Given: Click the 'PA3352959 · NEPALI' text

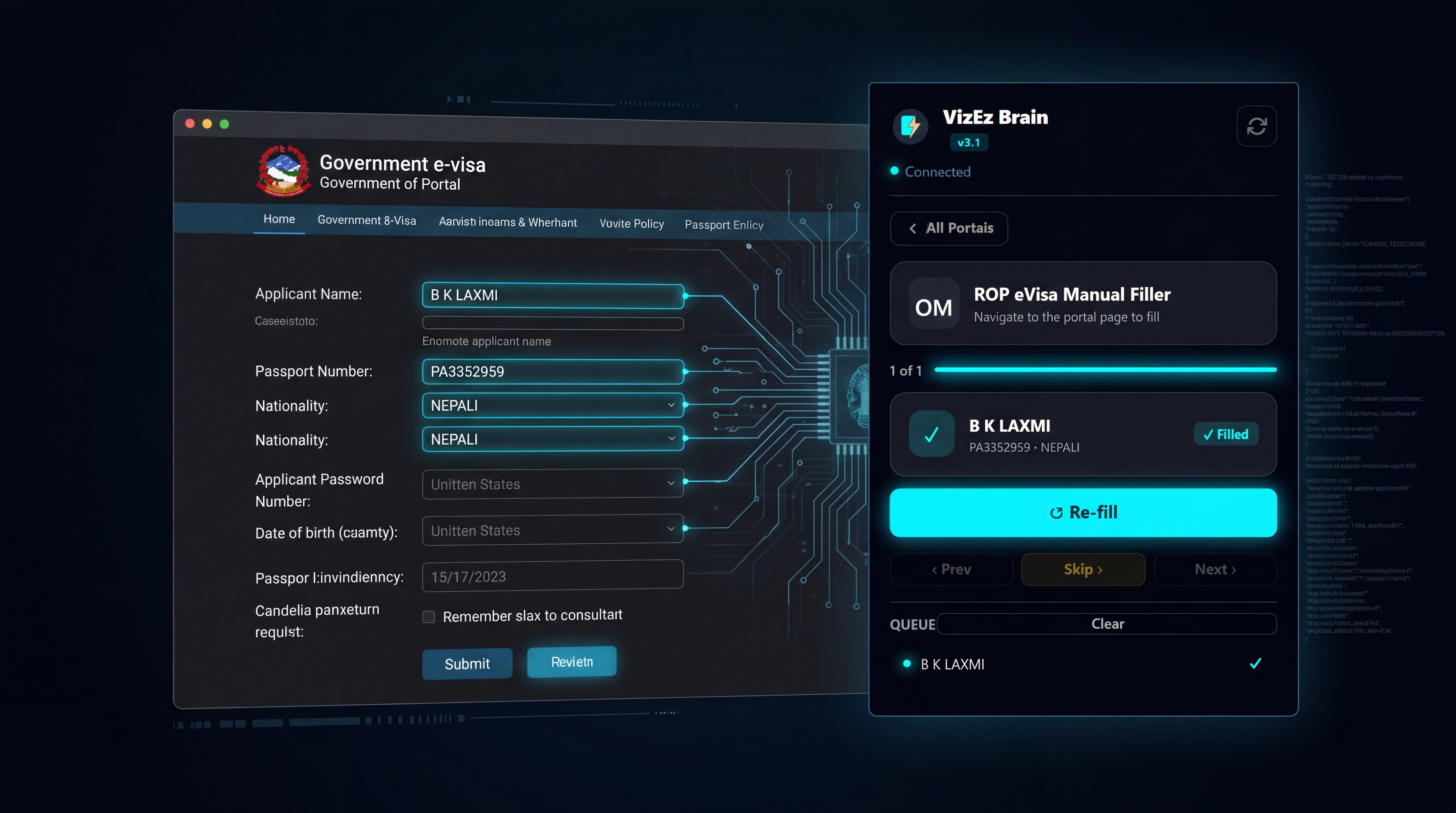Looking at the screenshot, I should coord(1024,447).
